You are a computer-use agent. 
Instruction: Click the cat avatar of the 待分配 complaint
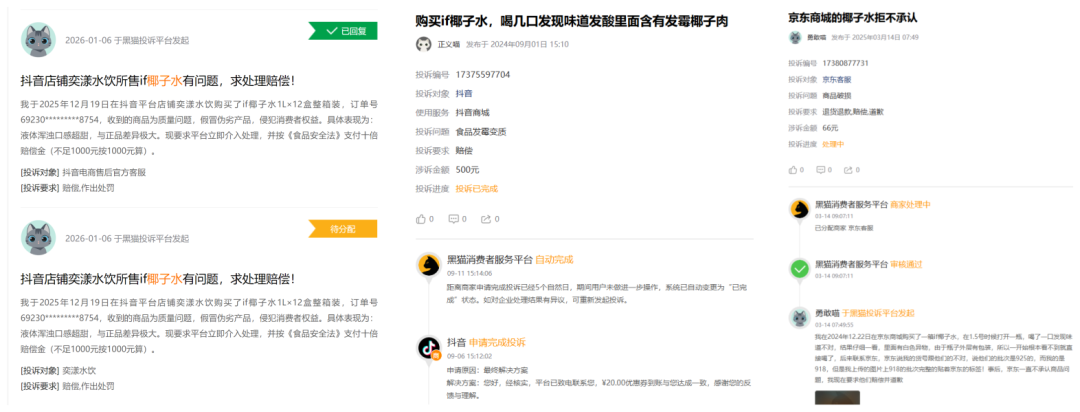(x=39, y=238)
